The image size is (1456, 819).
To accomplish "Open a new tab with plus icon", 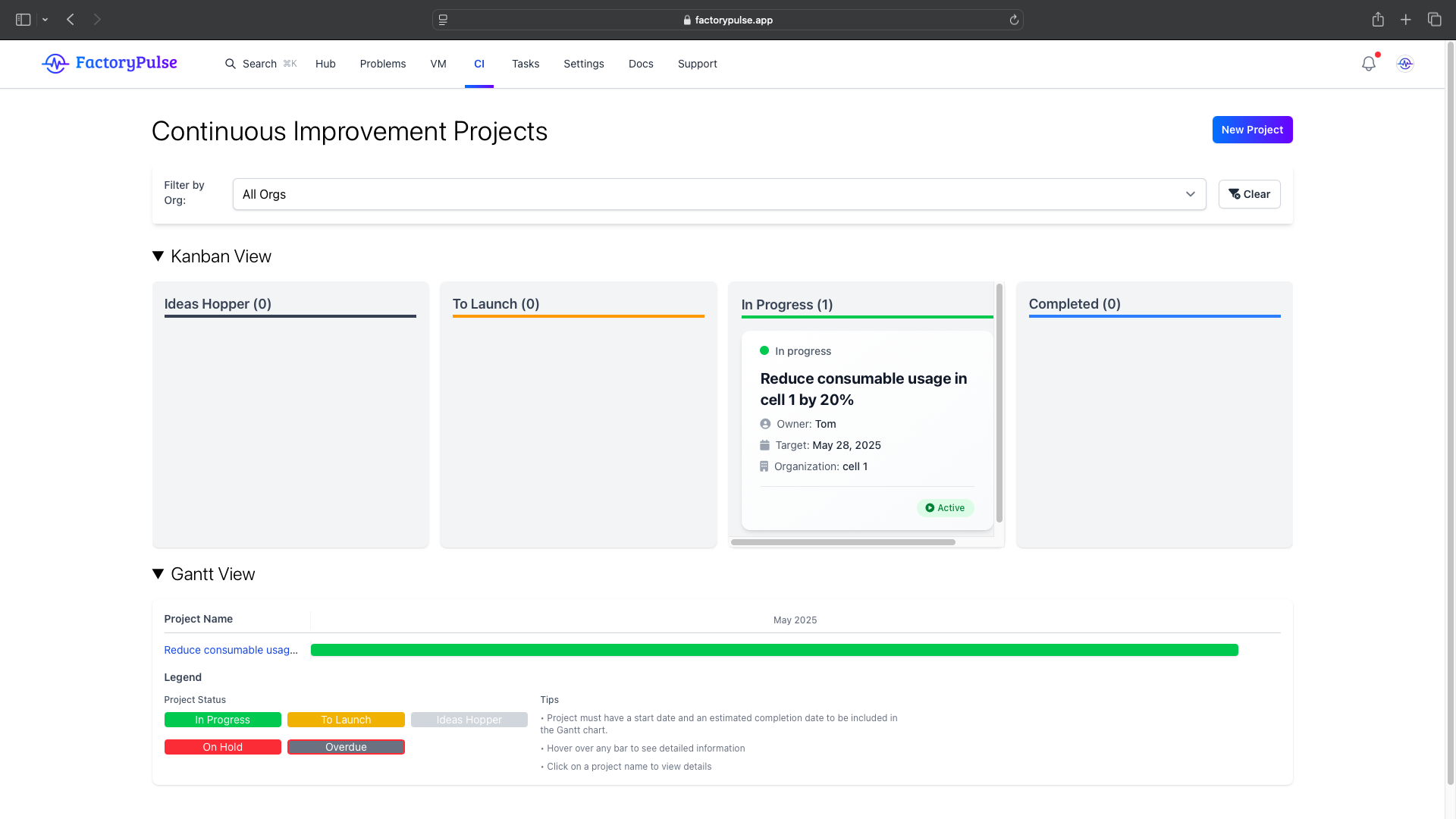I will click(1406, 20).
